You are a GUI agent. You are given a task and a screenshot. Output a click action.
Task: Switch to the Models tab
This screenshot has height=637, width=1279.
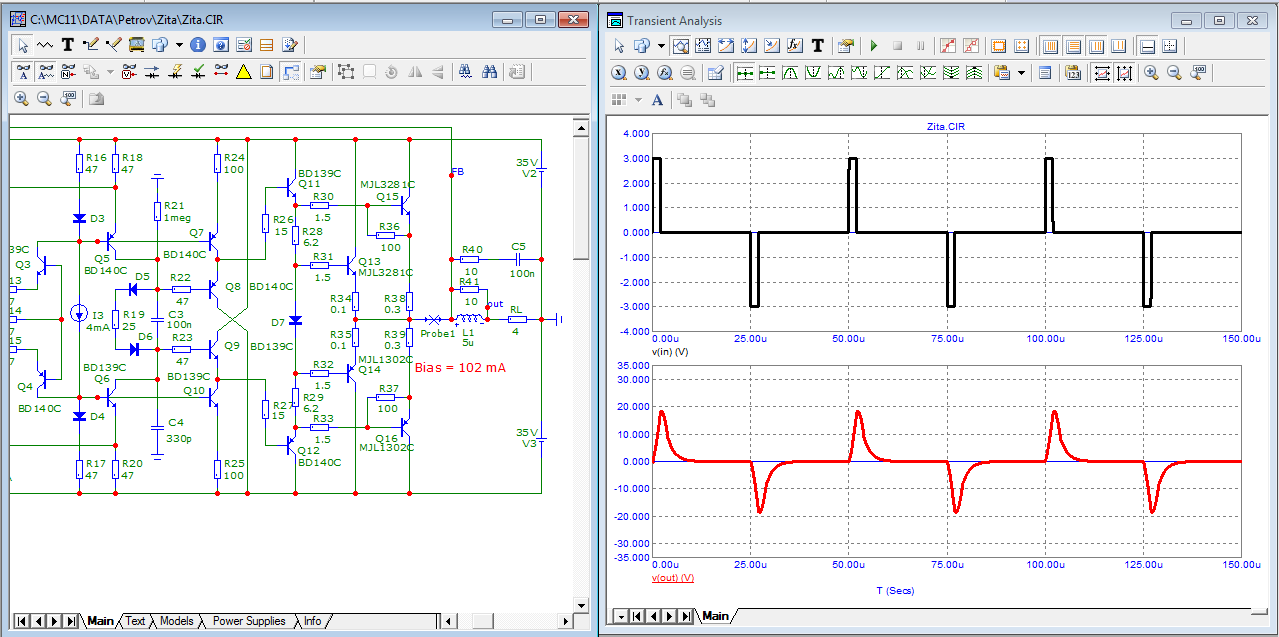176,621
